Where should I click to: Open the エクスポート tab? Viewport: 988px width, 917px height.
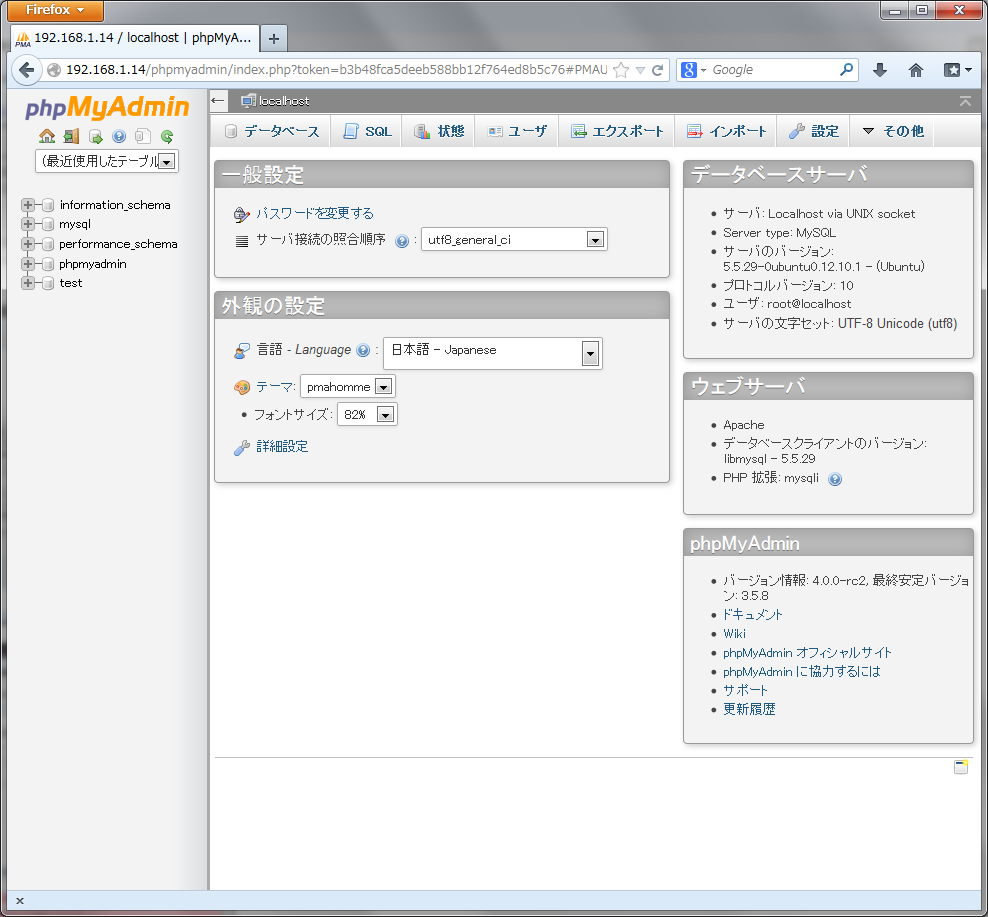tap(617, 131)
